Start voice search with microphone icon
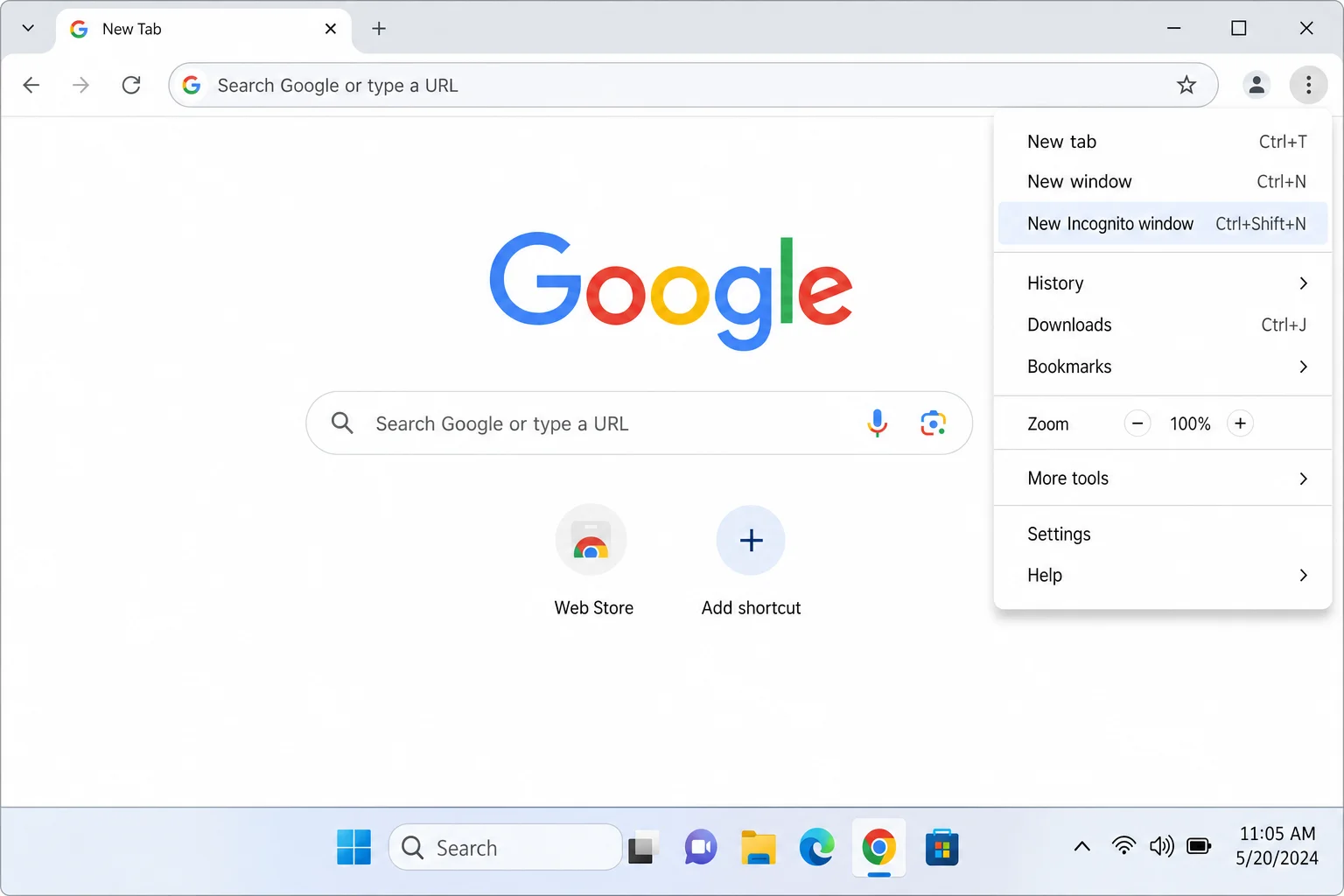Image resolution: width=1344 pixels, height=896 pixels. tap(877, 423)
